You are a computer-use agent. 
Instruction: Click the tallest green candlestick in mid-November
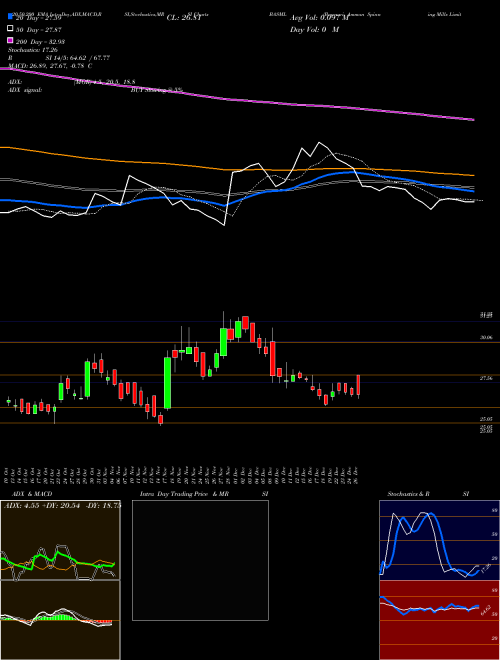click(167, 383)
